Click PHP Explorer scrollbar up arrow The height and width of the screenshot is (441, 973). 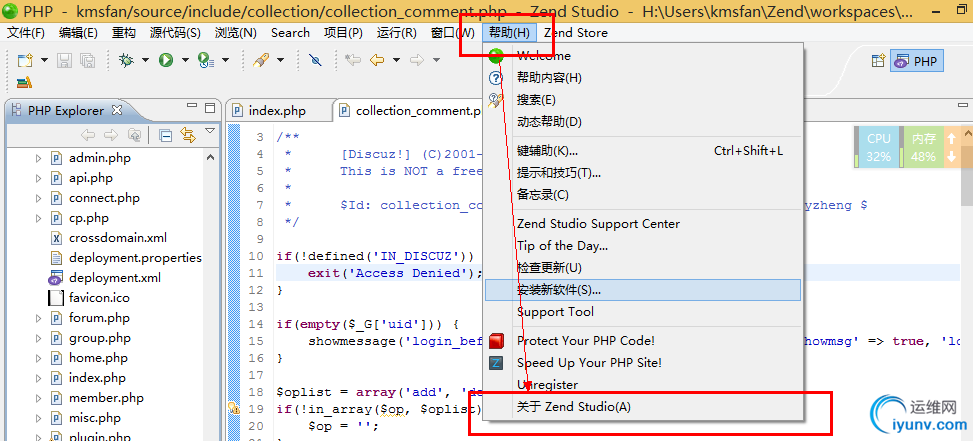[211, 158]
